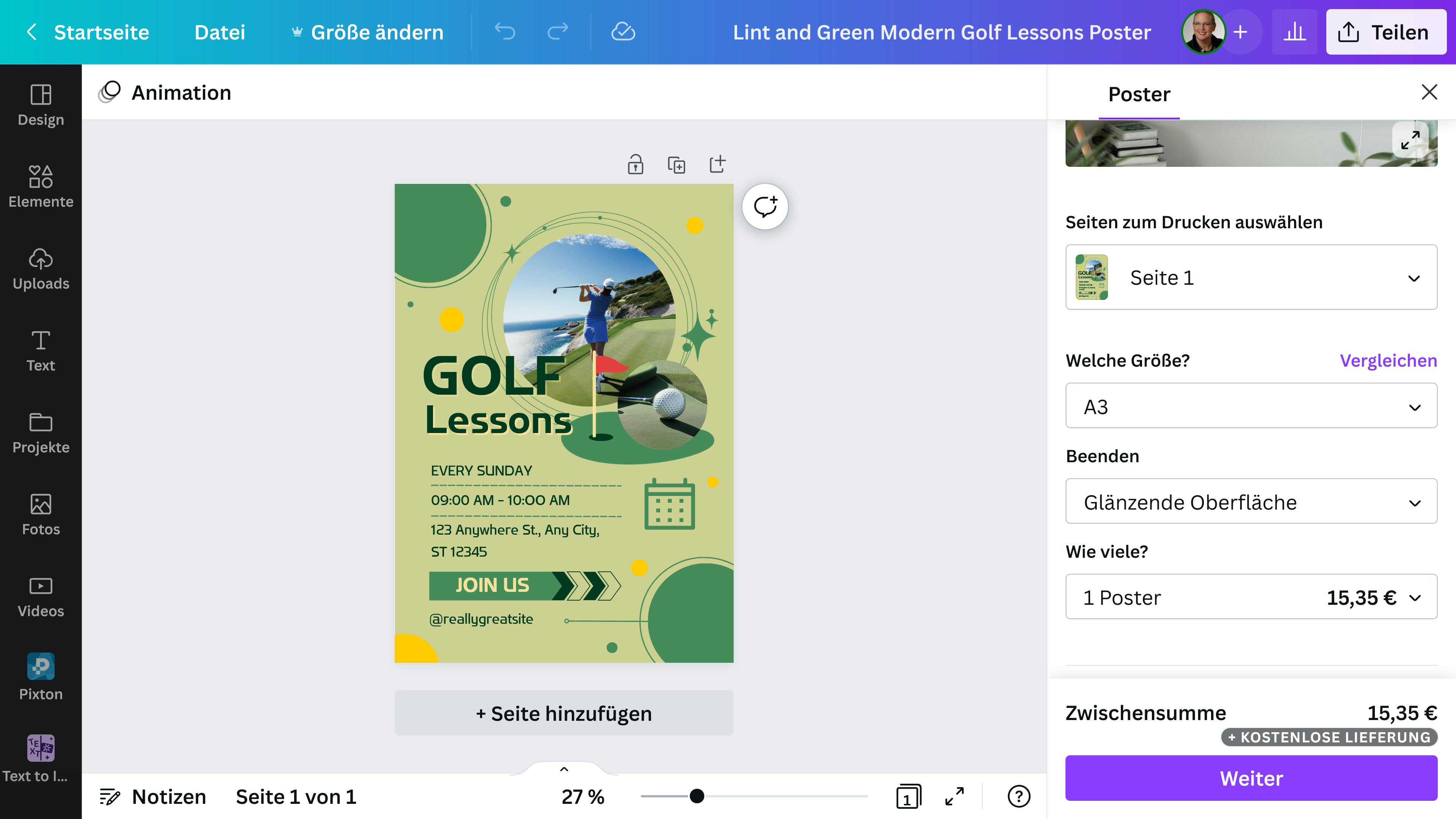1456x819 pixels.
Task: Open the Uploads panel
Action: coord(41,268)
